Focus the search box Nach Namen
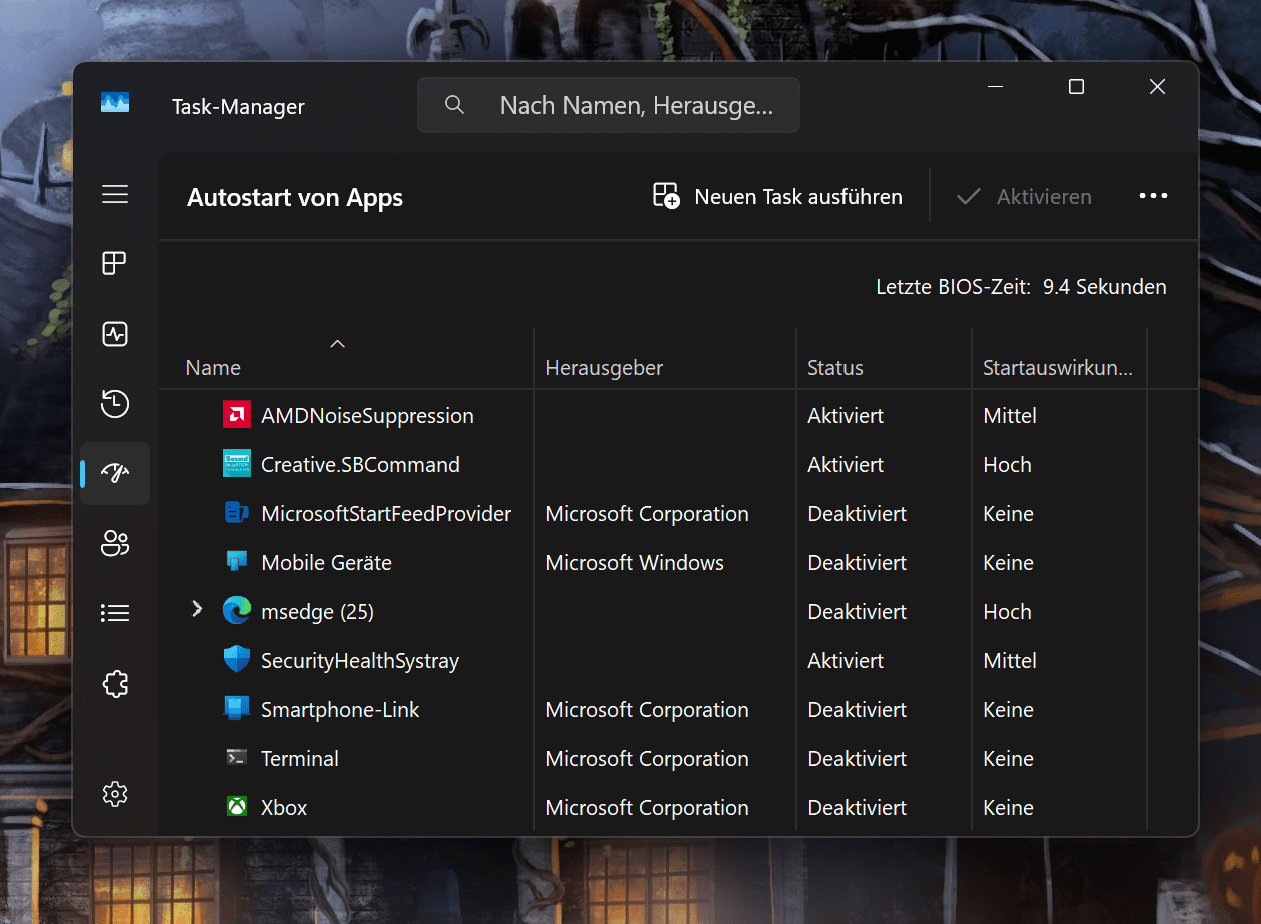Viewport: 1261px width, 924px height. tap(608, 105)
